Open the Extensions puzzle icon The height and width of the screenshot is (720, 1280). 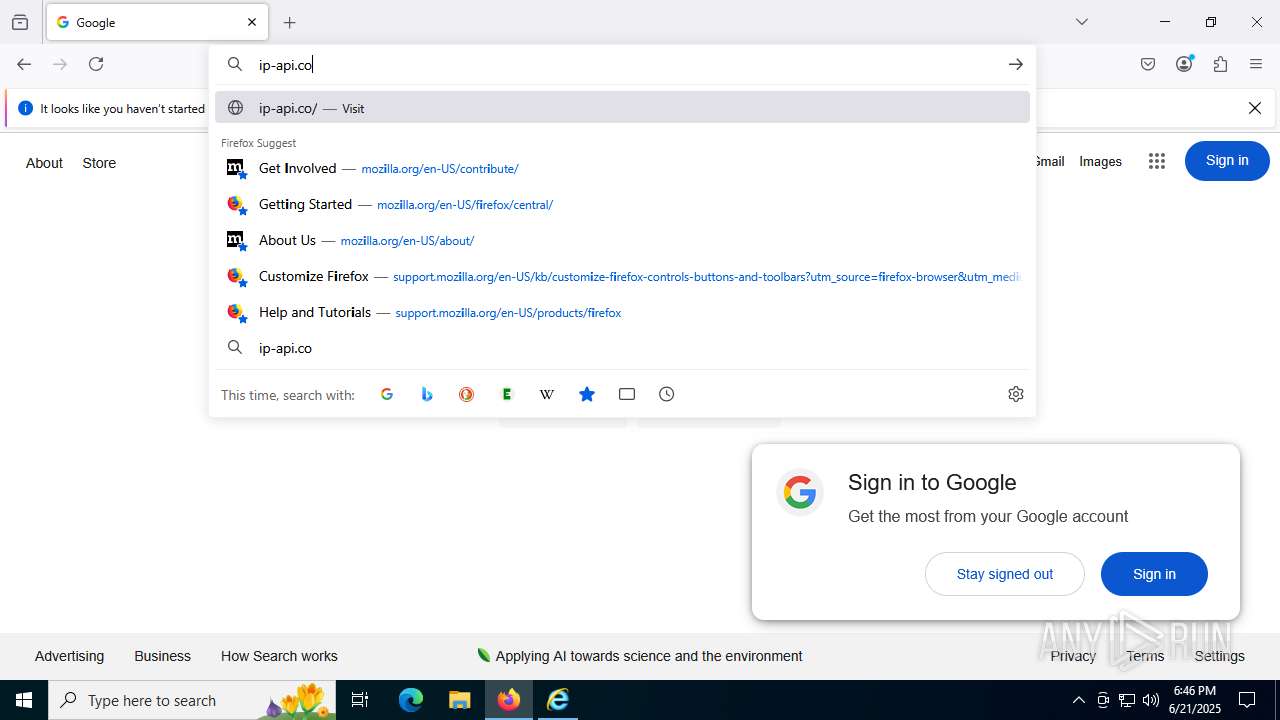[x=1220, y=64]
